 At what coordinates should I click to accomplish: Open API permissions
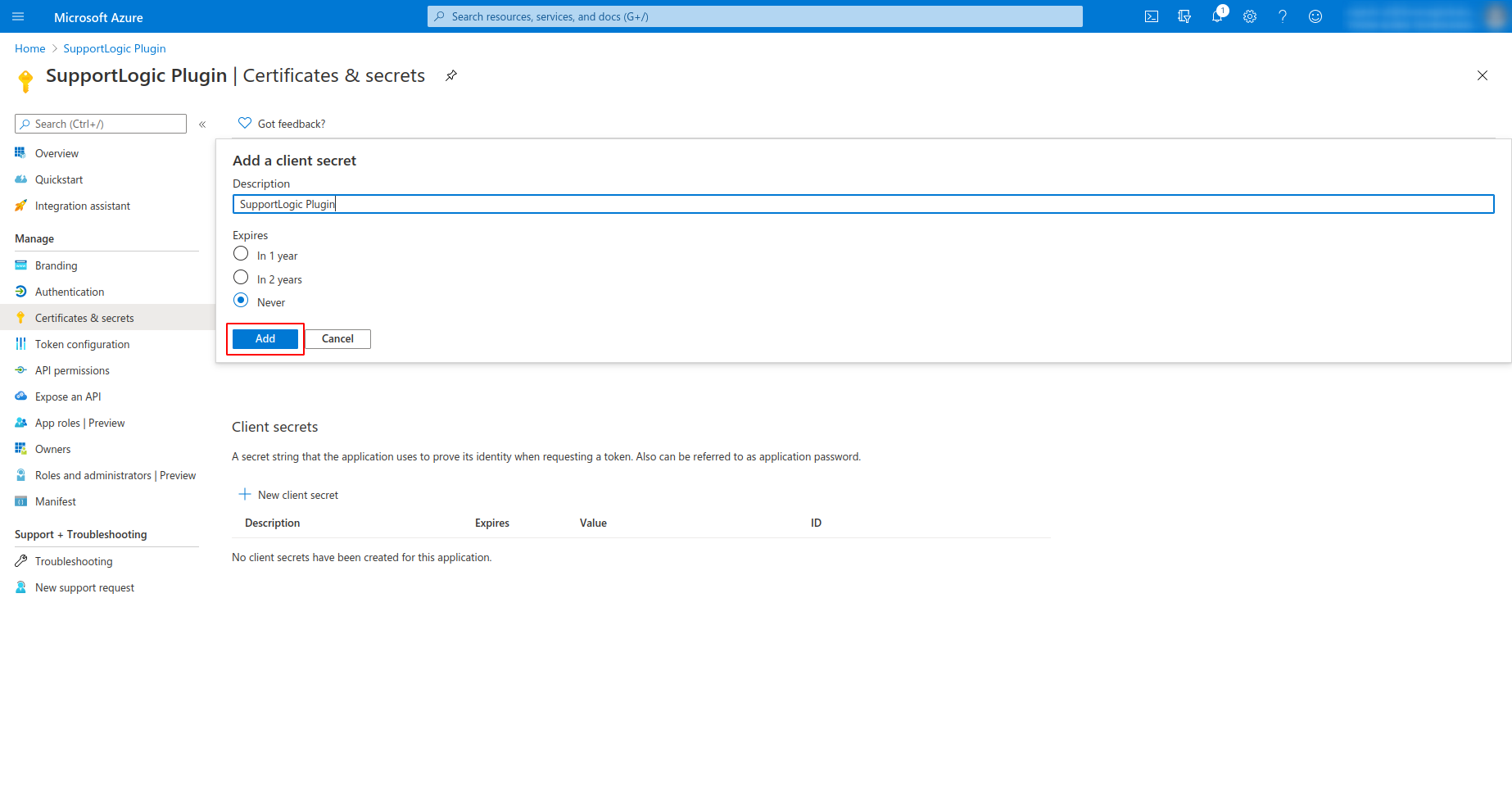tap(72, 370)
